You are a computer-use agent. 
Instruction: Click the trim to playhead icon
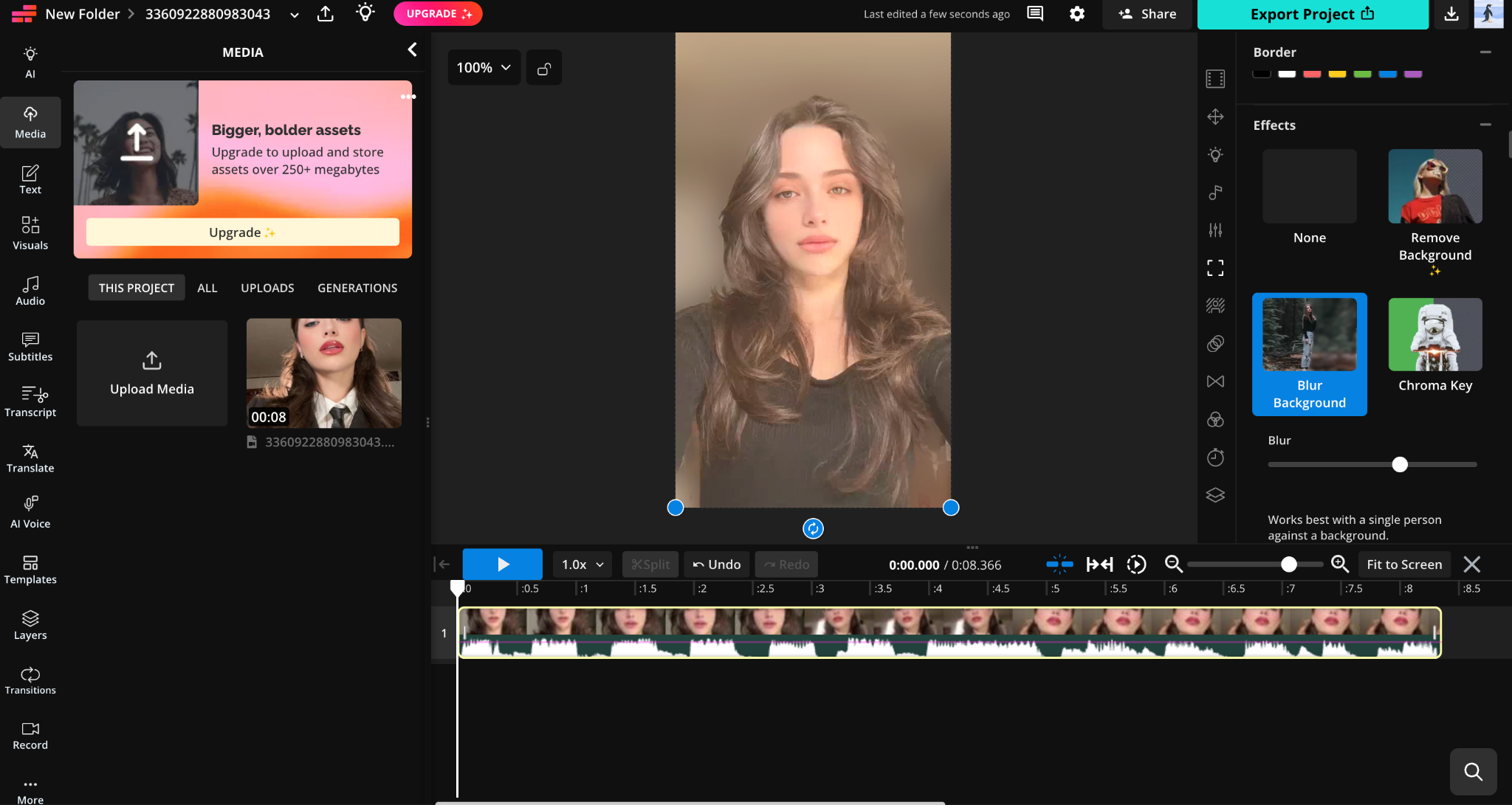click(x=1099, y=564)
